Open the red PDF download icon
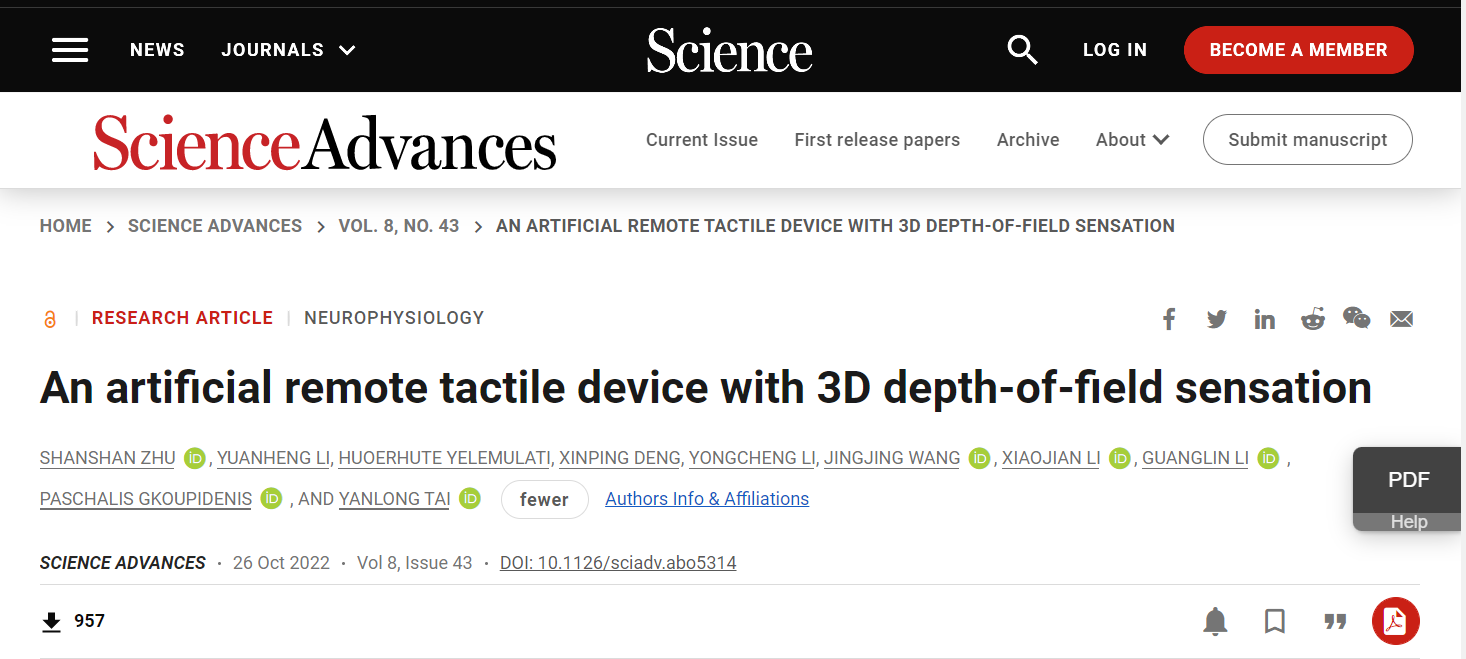 pyautogui.click(x=1395, y=621)
